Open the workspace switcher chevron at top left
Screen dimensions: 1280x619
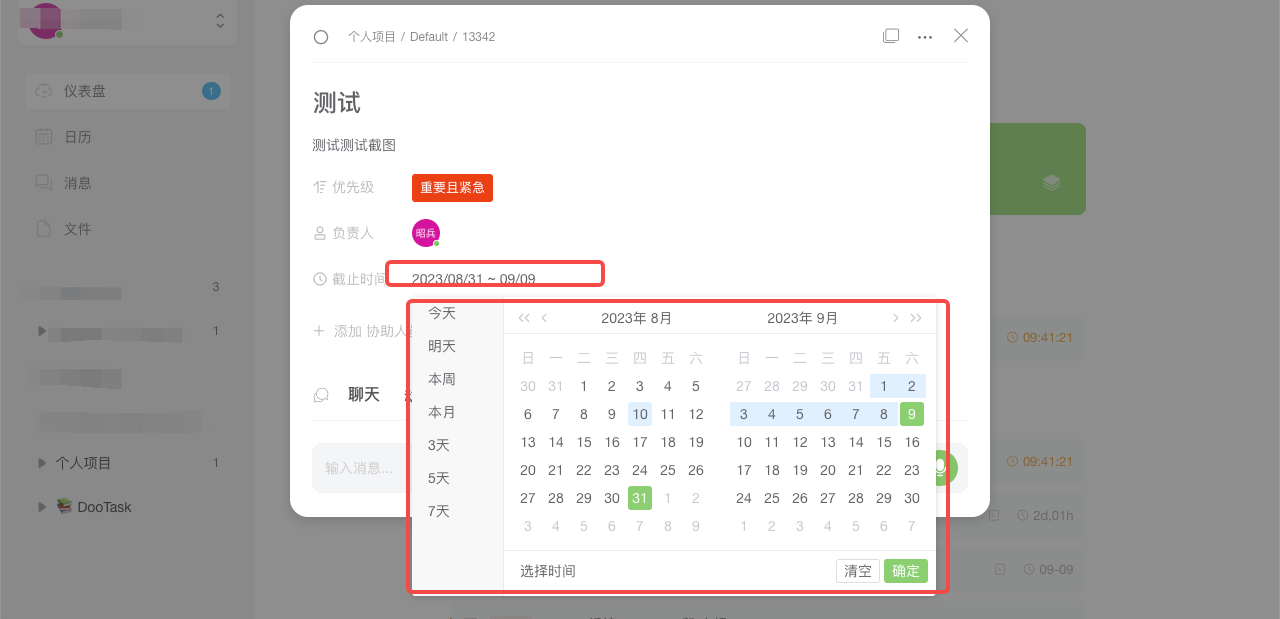pos(219,20)
